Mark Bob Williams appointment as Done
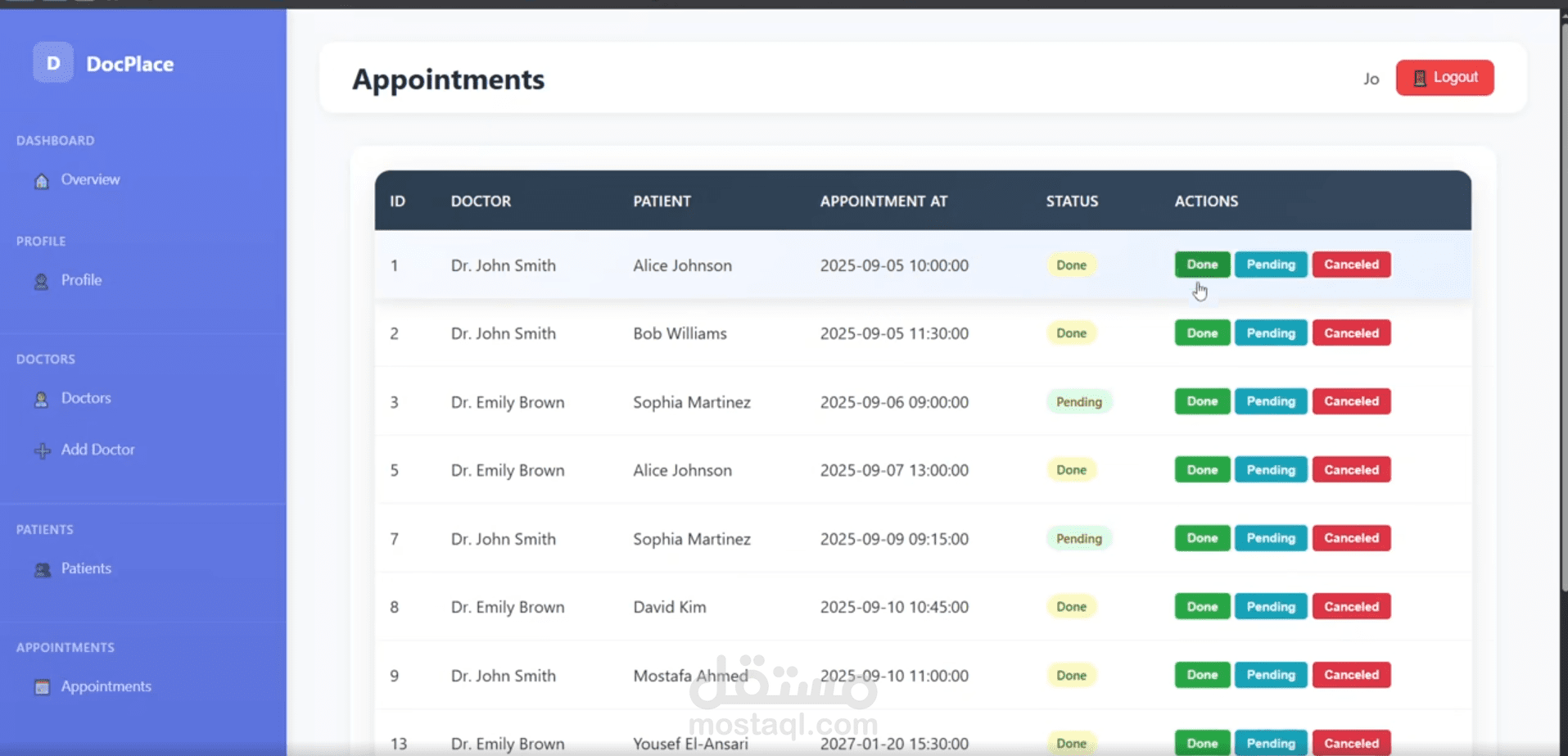This screenshot has width=1568, height=756. 1202,333
